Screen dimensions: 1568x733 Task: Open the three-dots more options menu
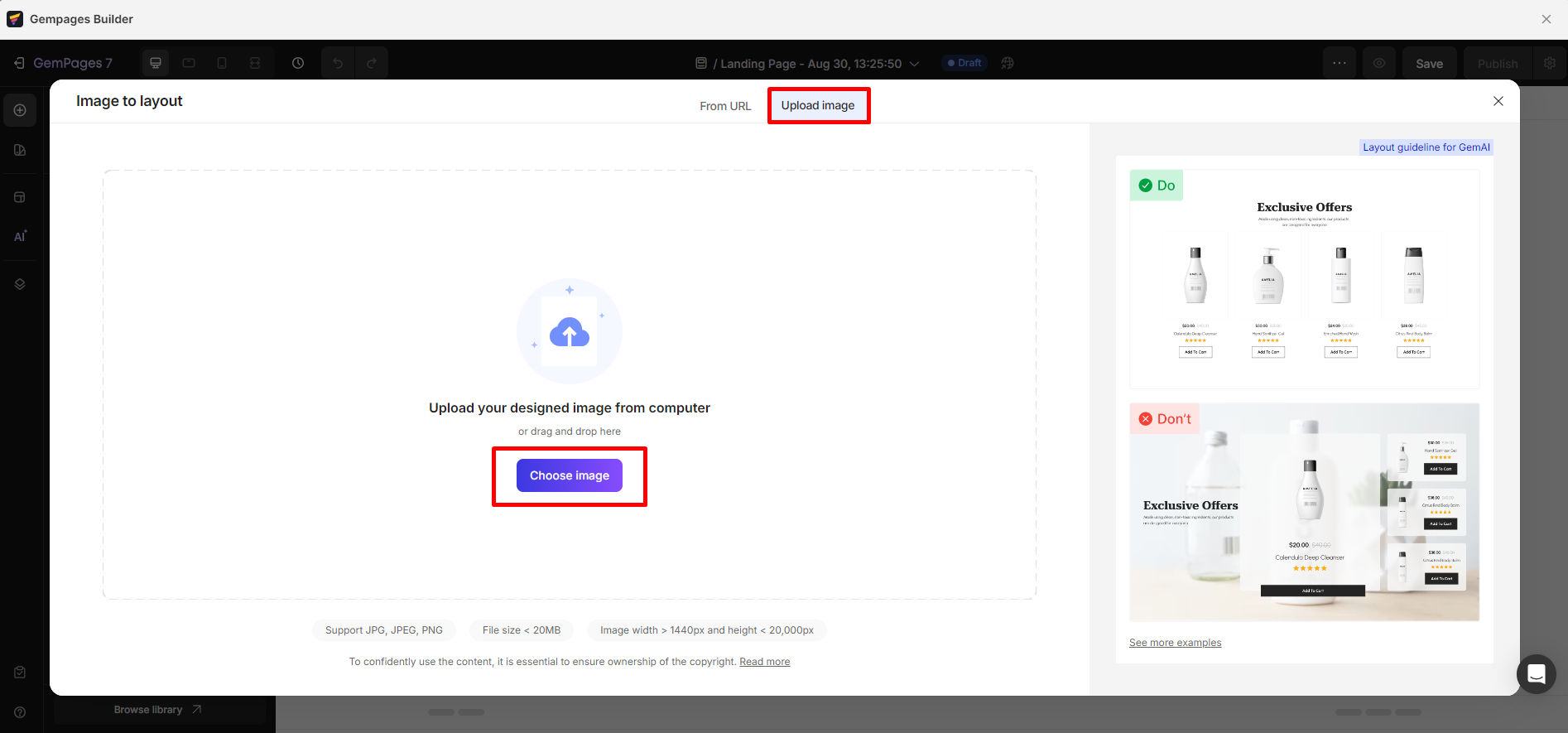[x=1339, y=63]
